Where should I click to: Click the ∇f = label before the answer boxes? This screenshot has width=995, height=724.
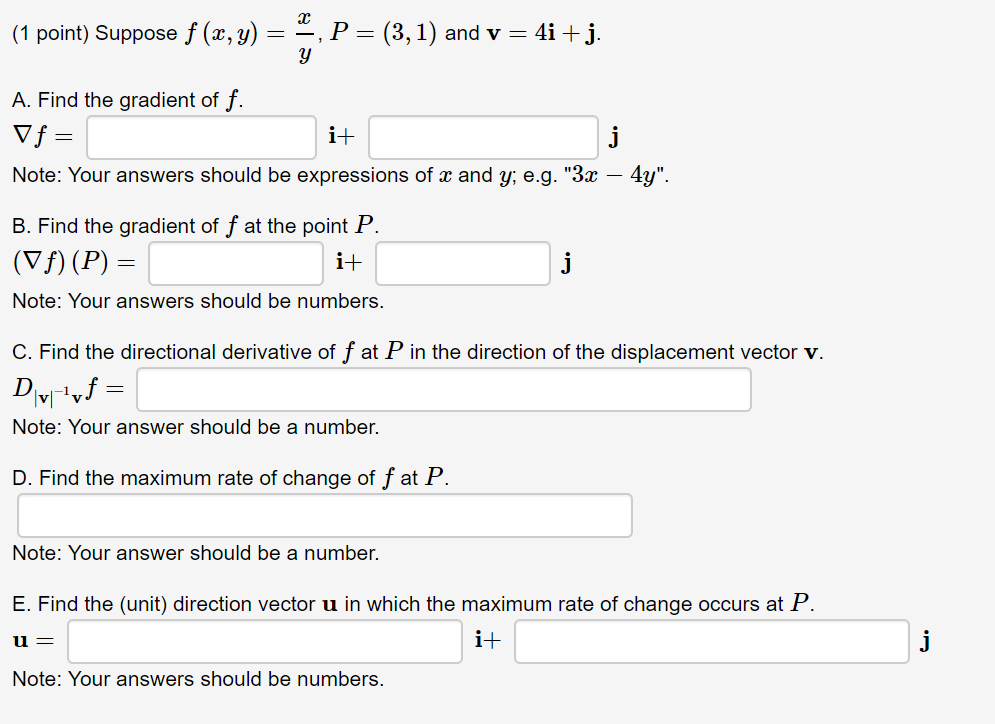[45, 136]
